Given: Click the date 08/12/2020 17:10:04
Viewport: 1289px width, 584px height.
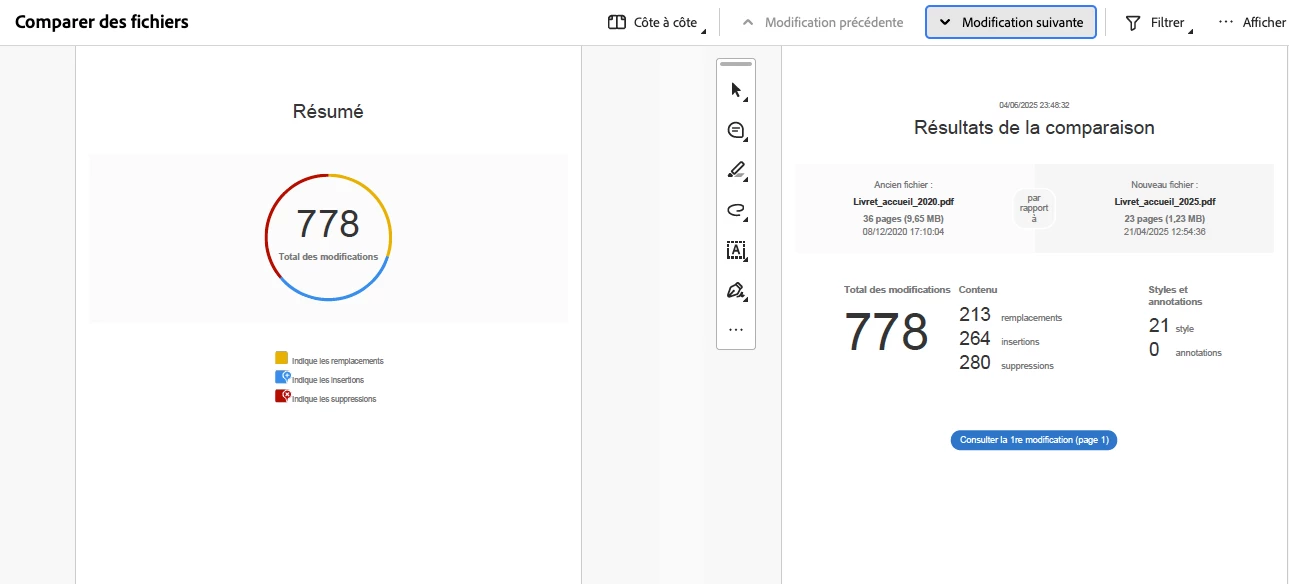Looking at the screenshot, I should [x=903, y=231].
